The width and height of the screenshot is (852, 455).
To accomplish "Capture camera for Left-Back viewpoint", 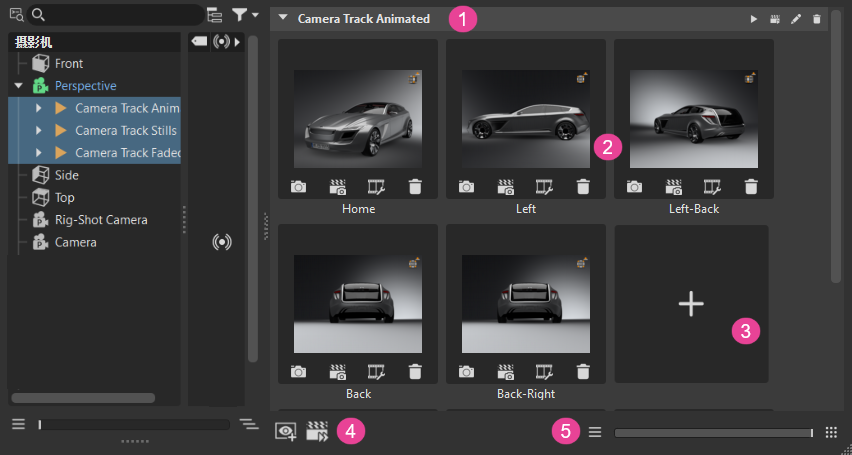I will 634,187.
